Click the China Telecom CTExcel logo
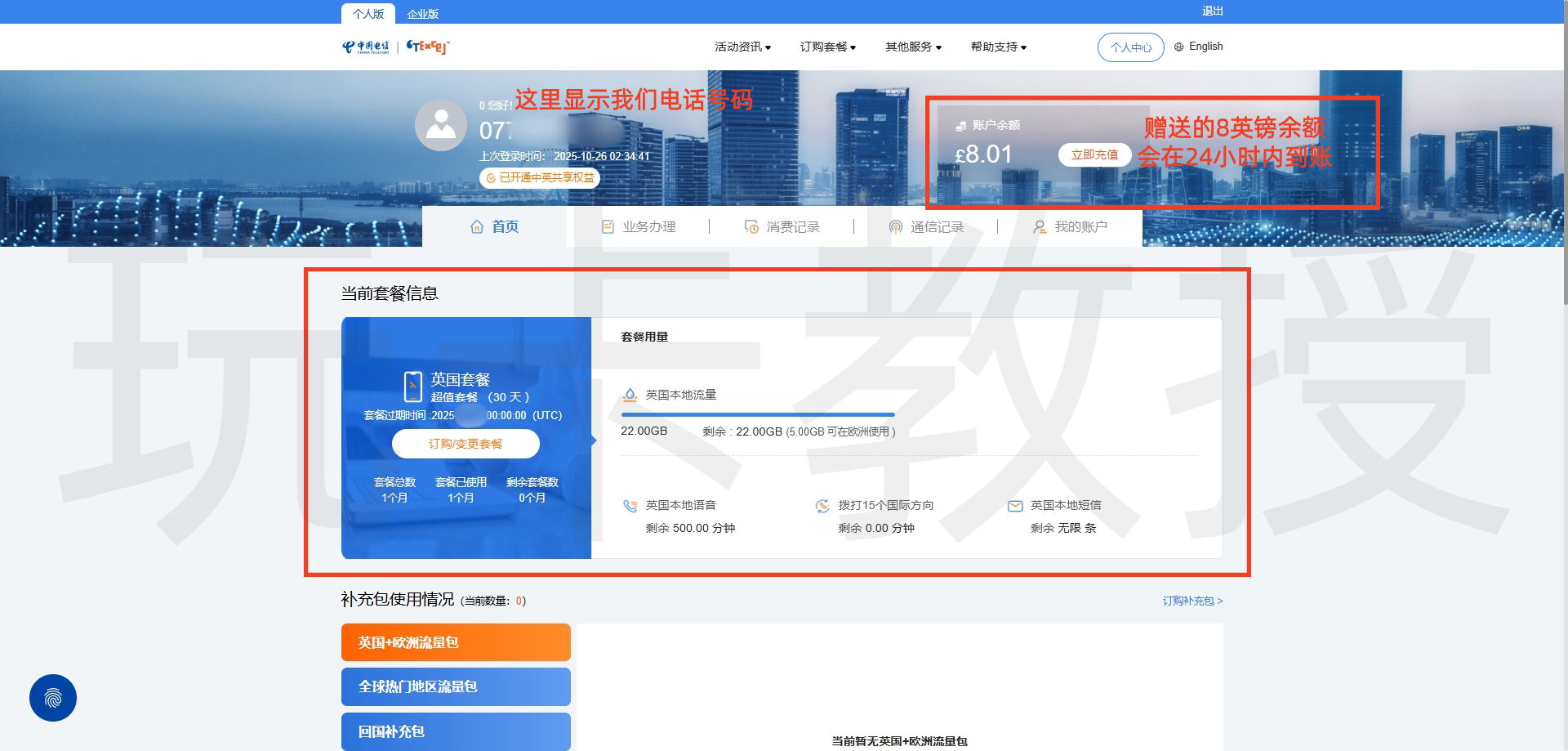Viewport: 1568px width, 751px height. [395, 47]
